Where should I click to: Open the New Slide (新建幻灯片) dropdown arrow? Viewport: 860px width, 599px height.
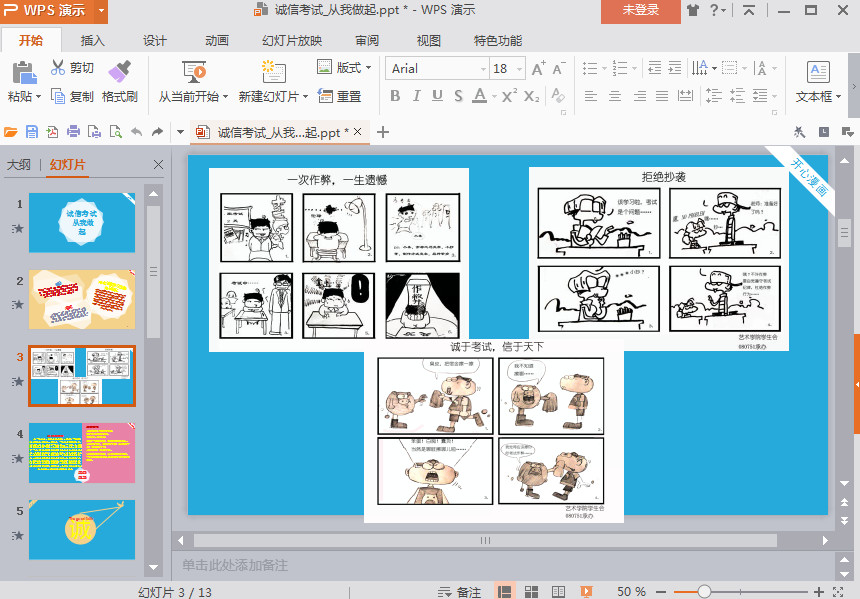tap(305, 97)
